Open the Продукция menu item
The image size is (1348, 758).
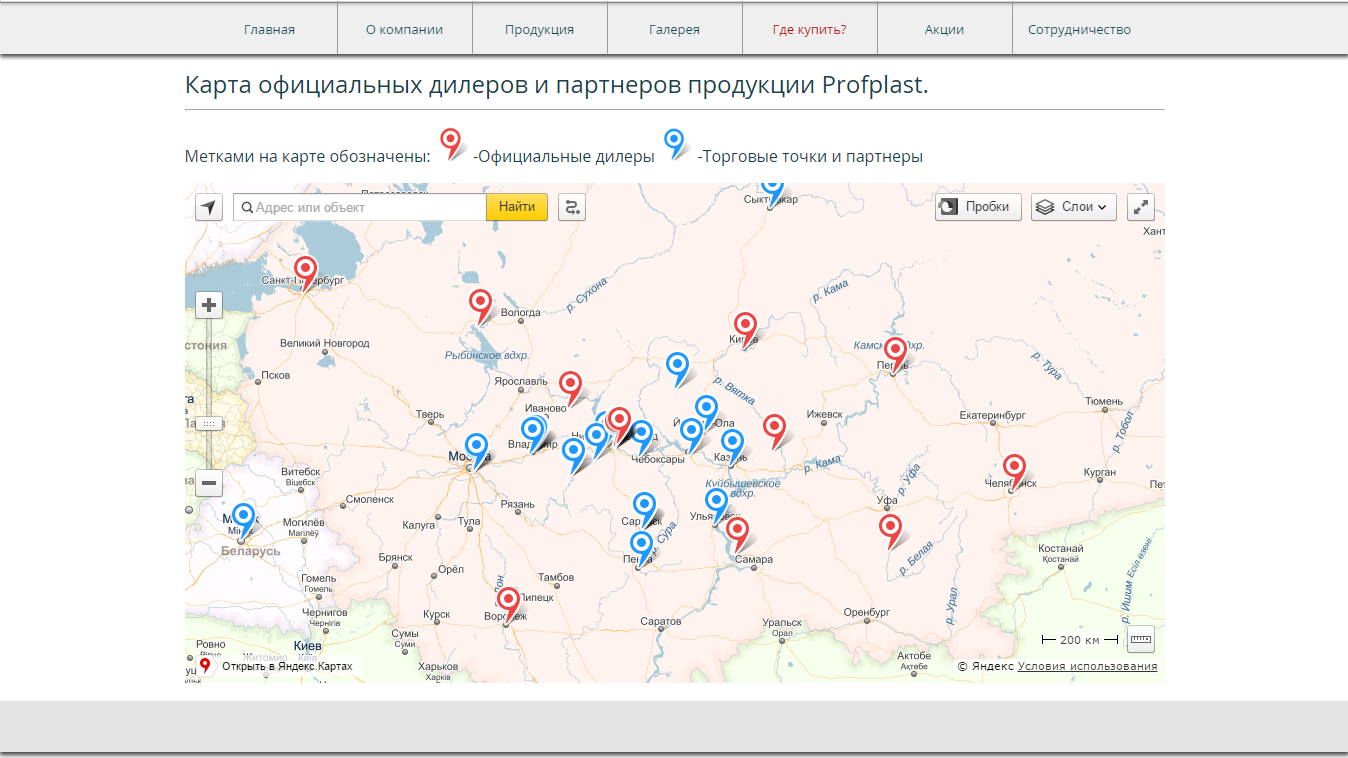[539, 29]
